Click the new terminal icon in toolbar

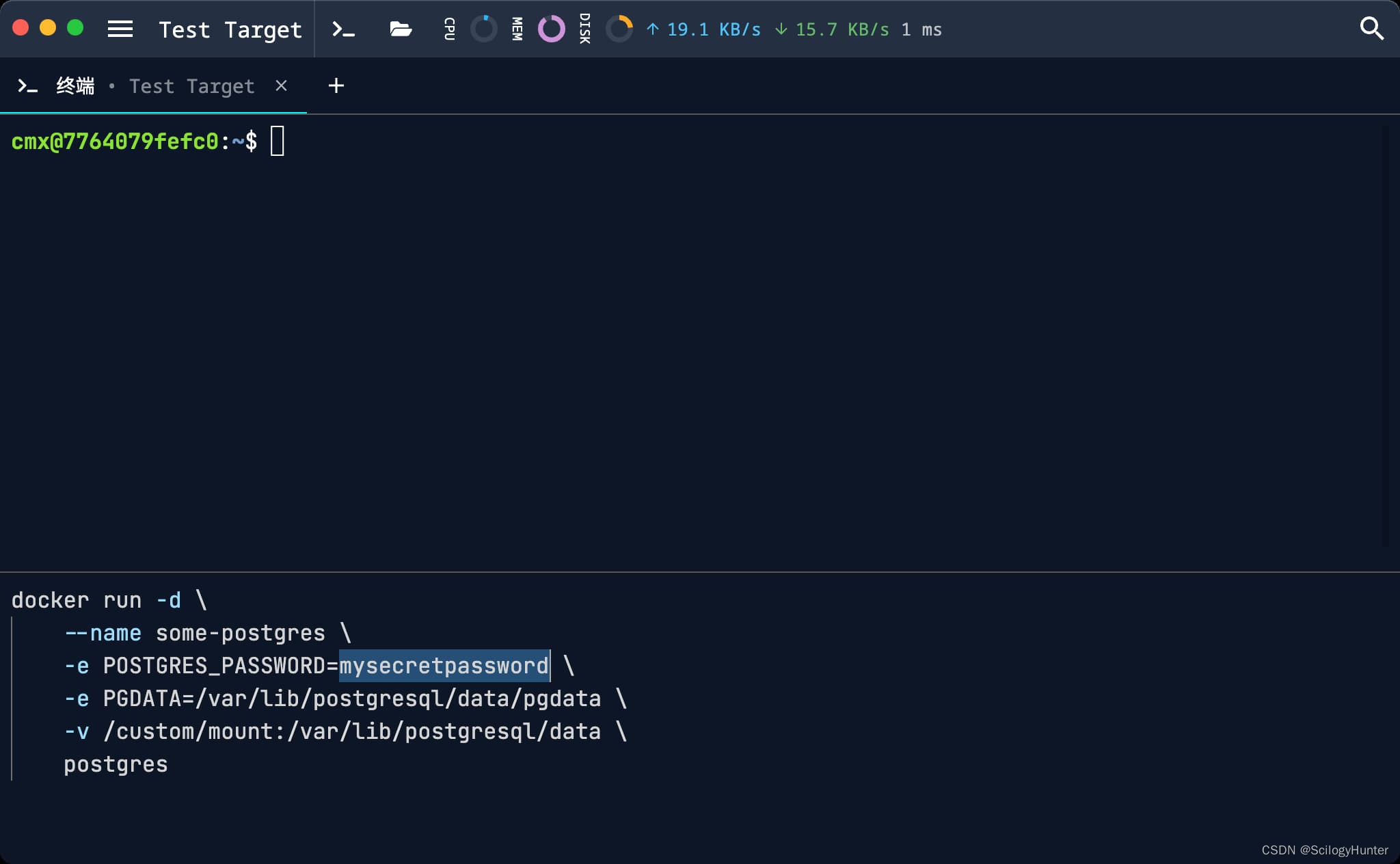pos(343,29)
